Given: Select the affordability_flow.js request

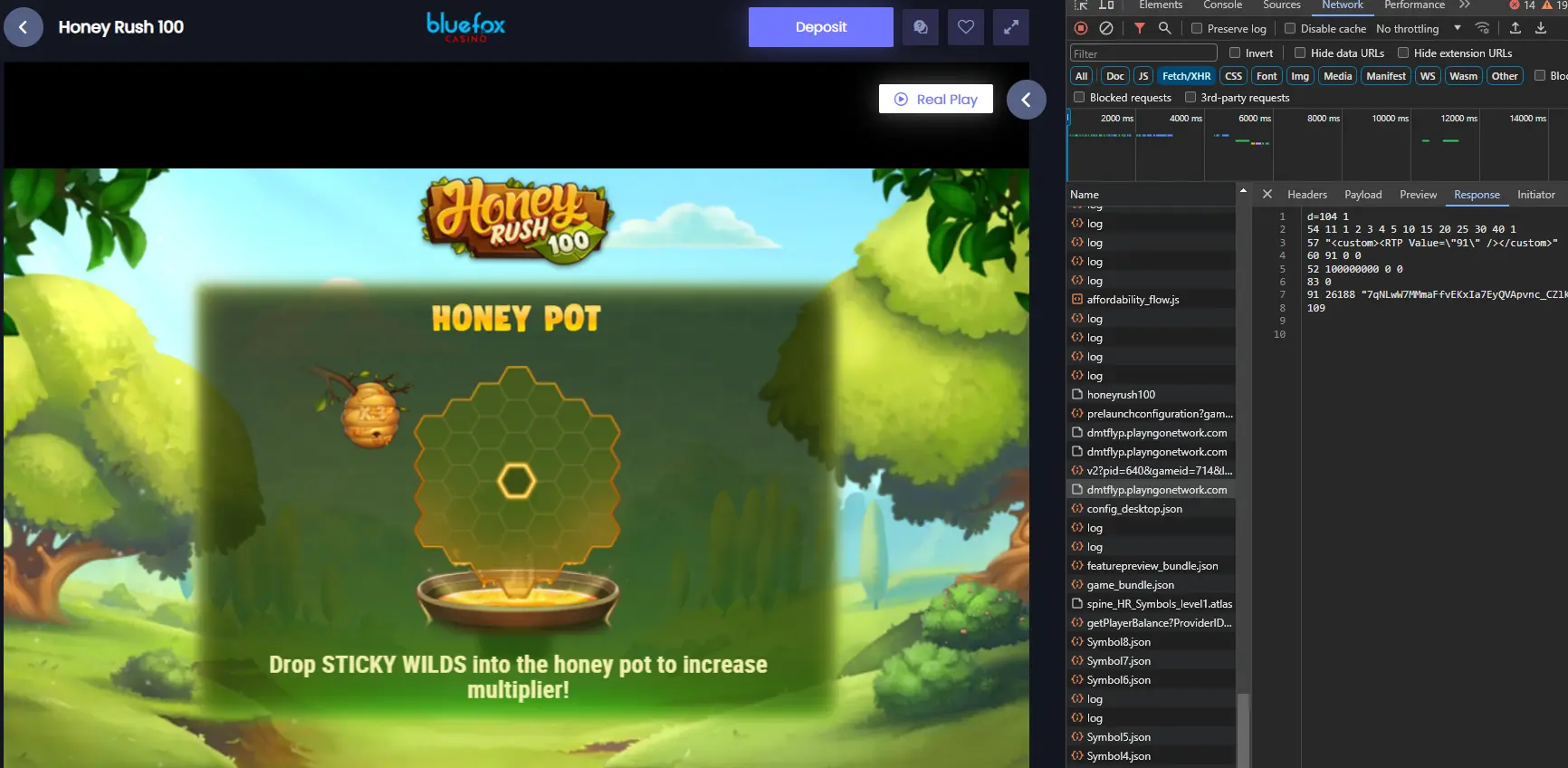Looking at the screenshot, I should pyautogui.click(x=1151, y=300).
